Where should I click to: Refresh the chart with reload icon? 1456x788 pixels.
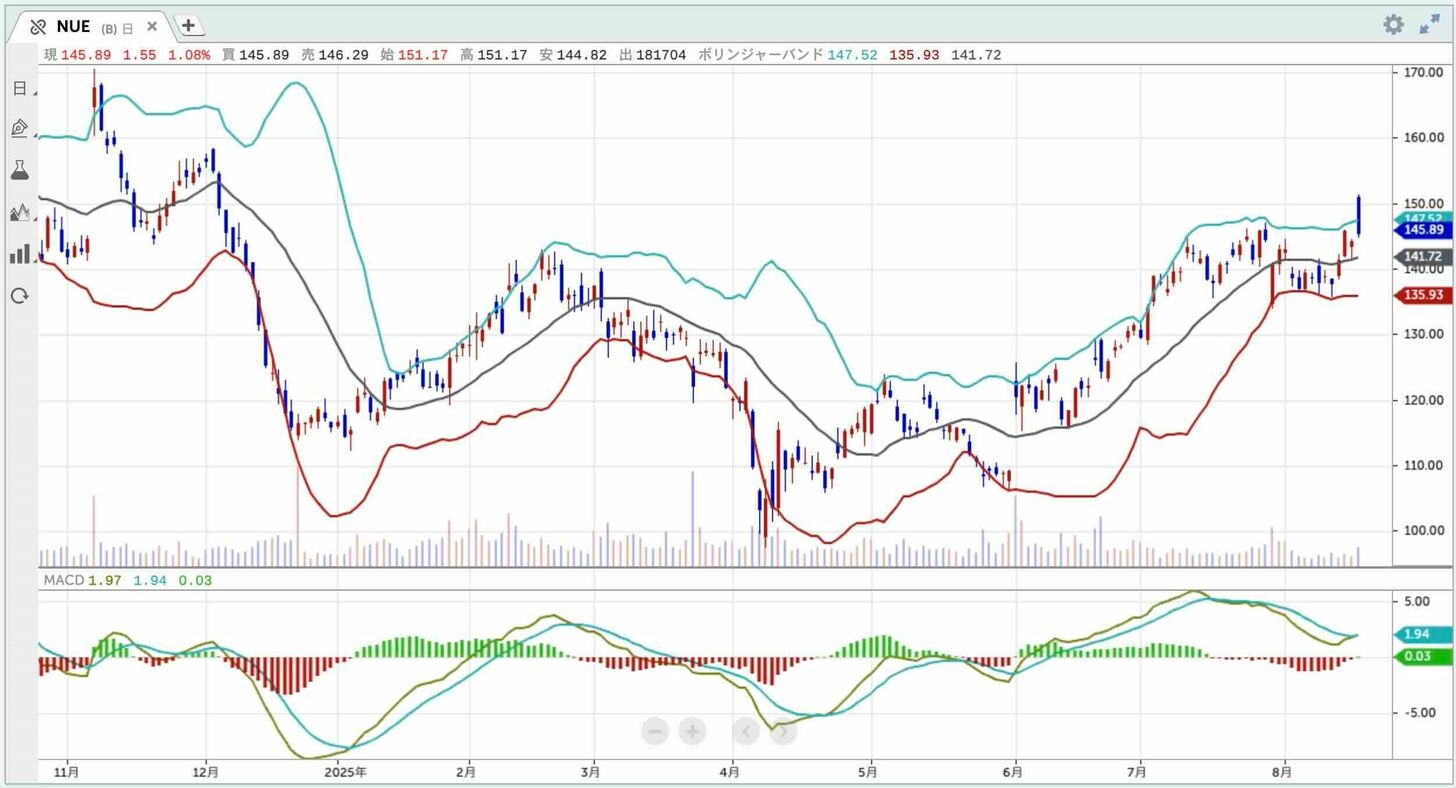point(19,296)
